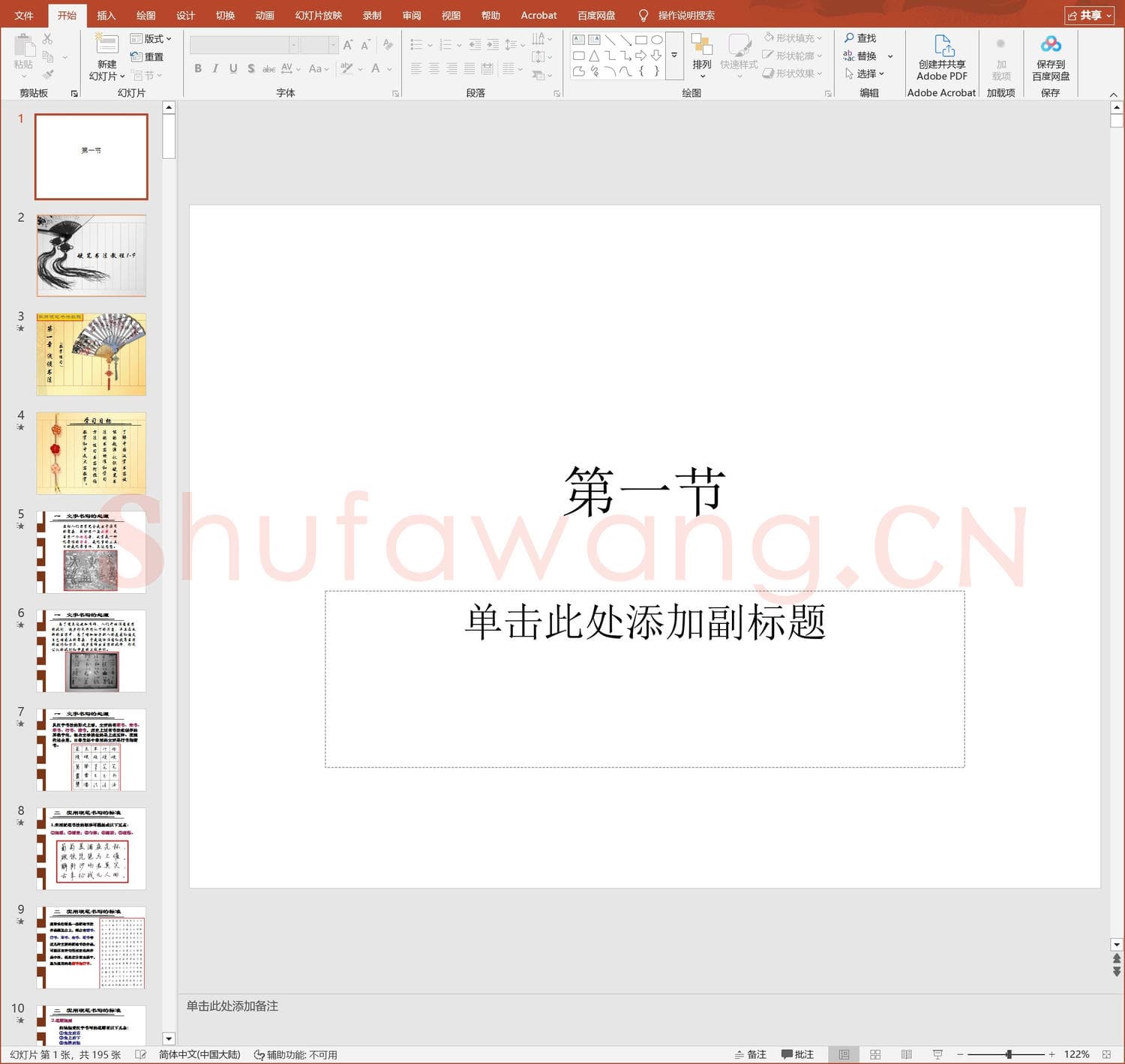Click spell check icon in status bar
The height and width of the screenshot is (1064, 1125).
pyautogui.click(x=140, y=1054)
